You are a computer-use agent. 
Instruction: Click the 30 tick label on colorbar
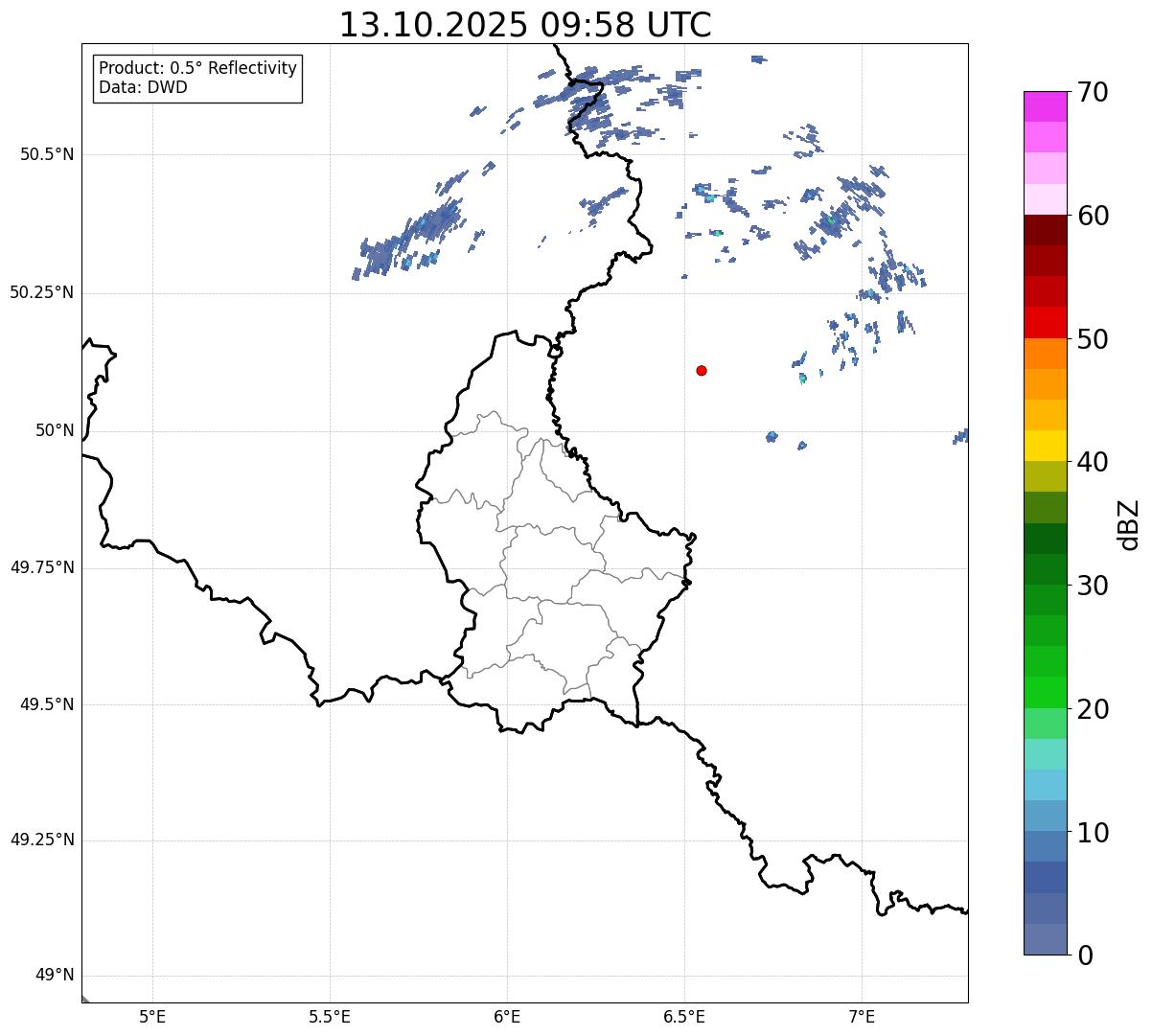[x=1092, y=586]
